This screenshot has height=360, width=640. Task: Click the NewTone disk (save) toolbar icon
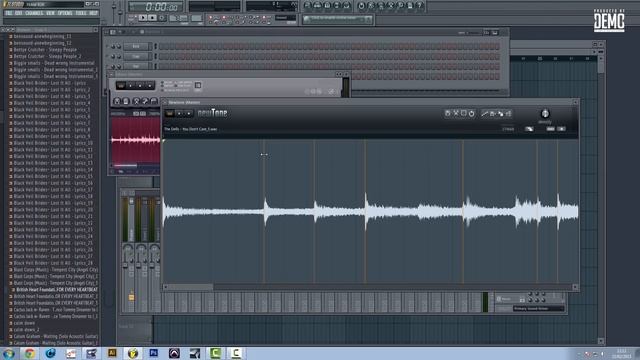coord(447,113)
